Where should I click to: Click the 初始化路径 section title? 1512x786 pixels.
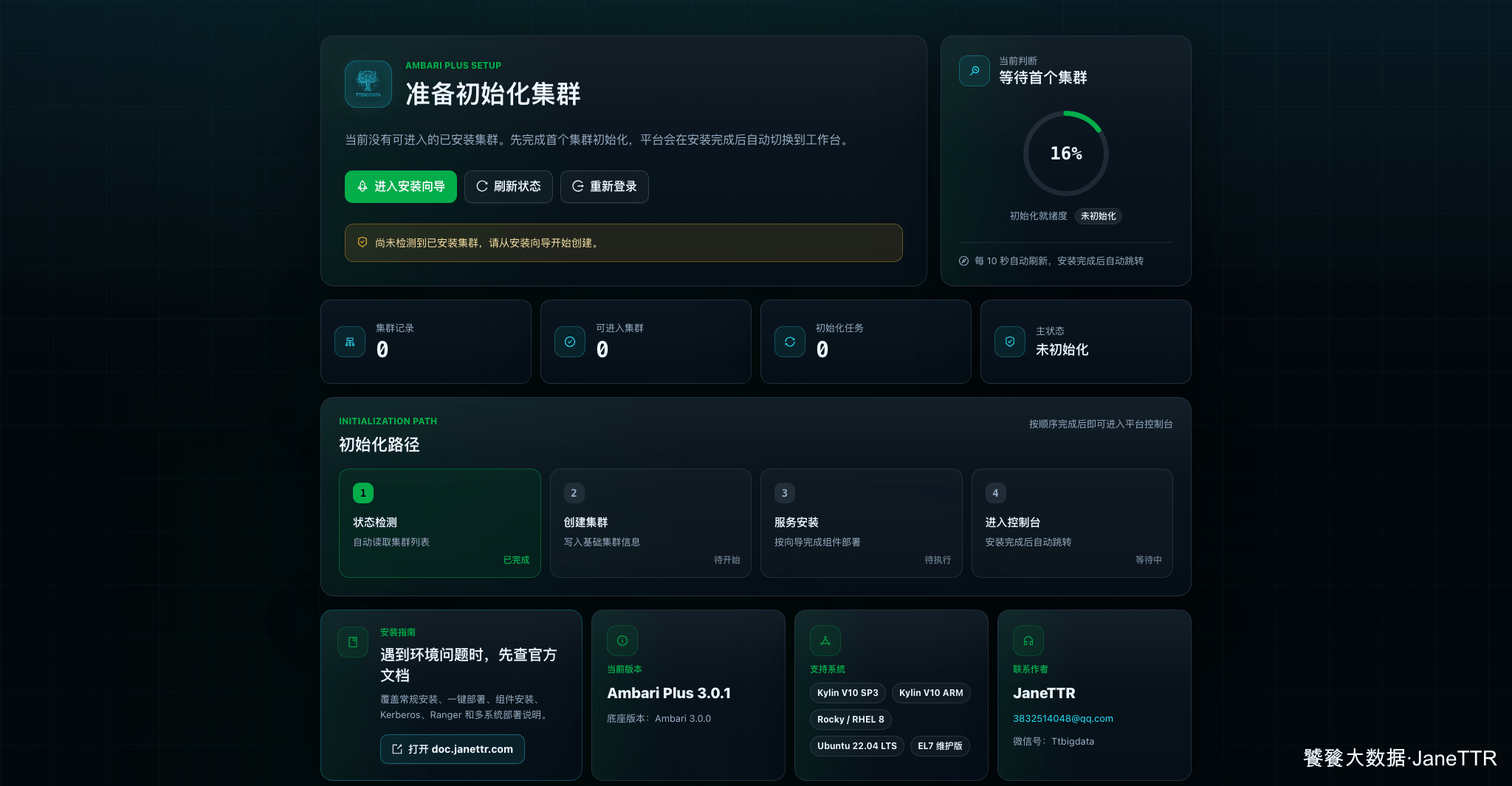click(x=379, y=444)
